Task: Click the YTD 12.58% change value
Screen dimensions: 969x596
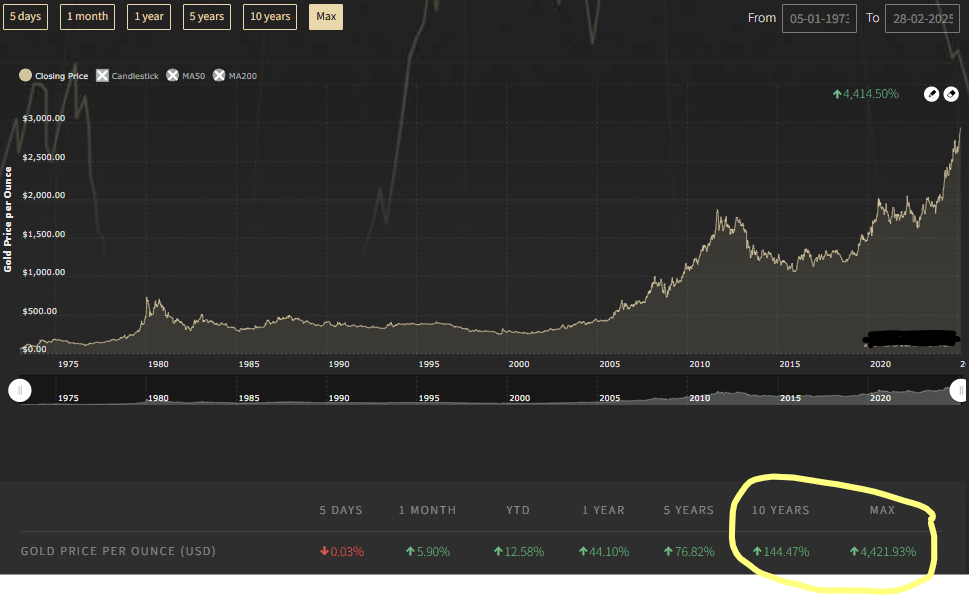Action: (x=518, y=552)
